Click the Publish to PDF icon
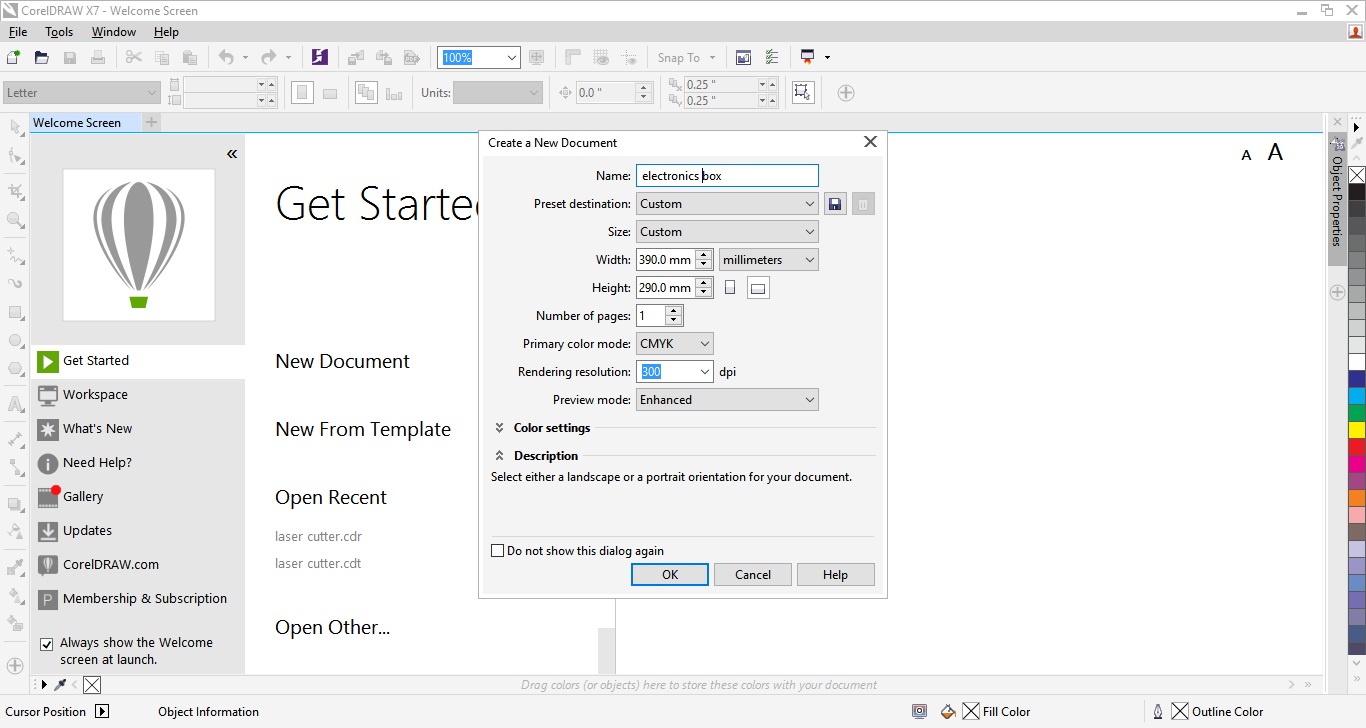 (411, 57)
